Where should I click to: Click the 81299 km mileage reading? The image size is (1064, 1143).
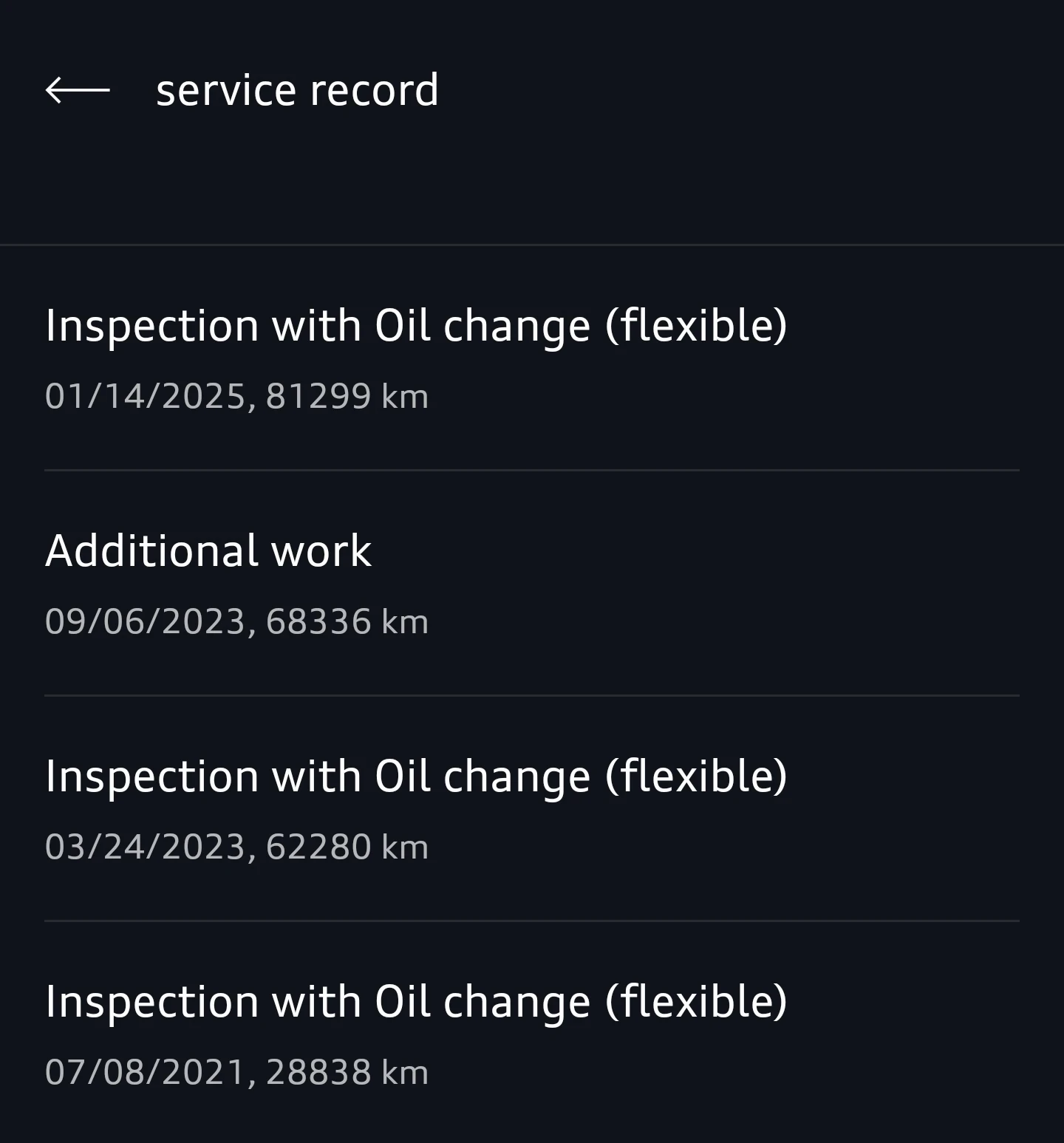tap(347, 396)
